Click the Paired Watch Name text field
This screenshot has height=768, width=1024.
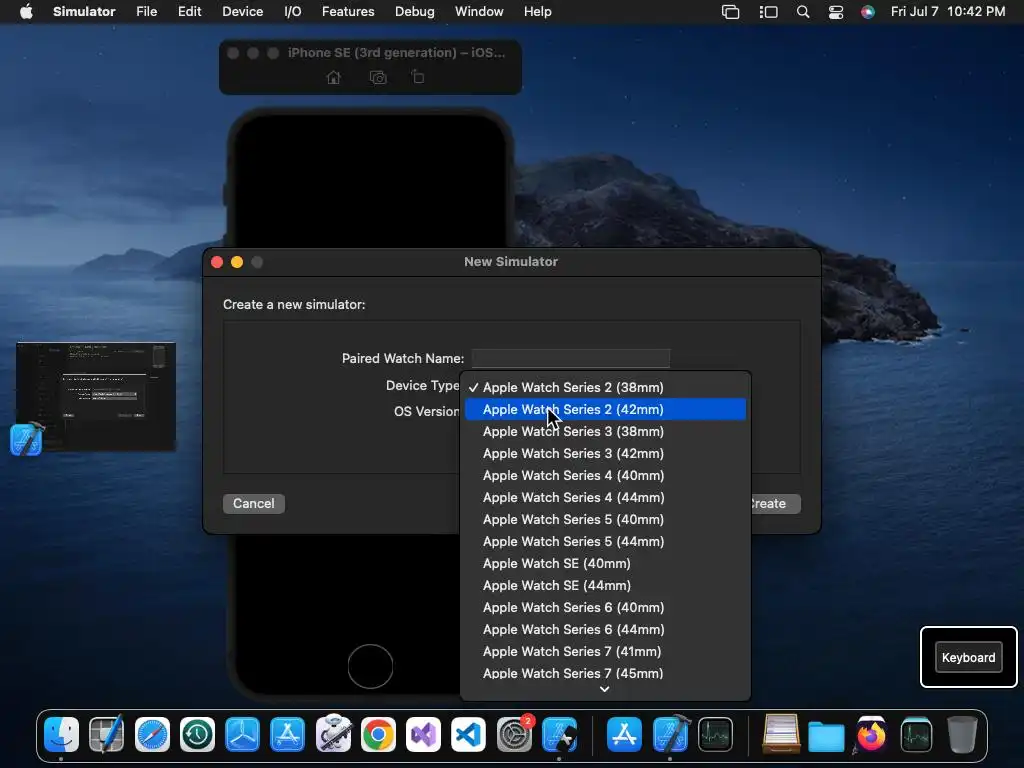tap(570, 359)
